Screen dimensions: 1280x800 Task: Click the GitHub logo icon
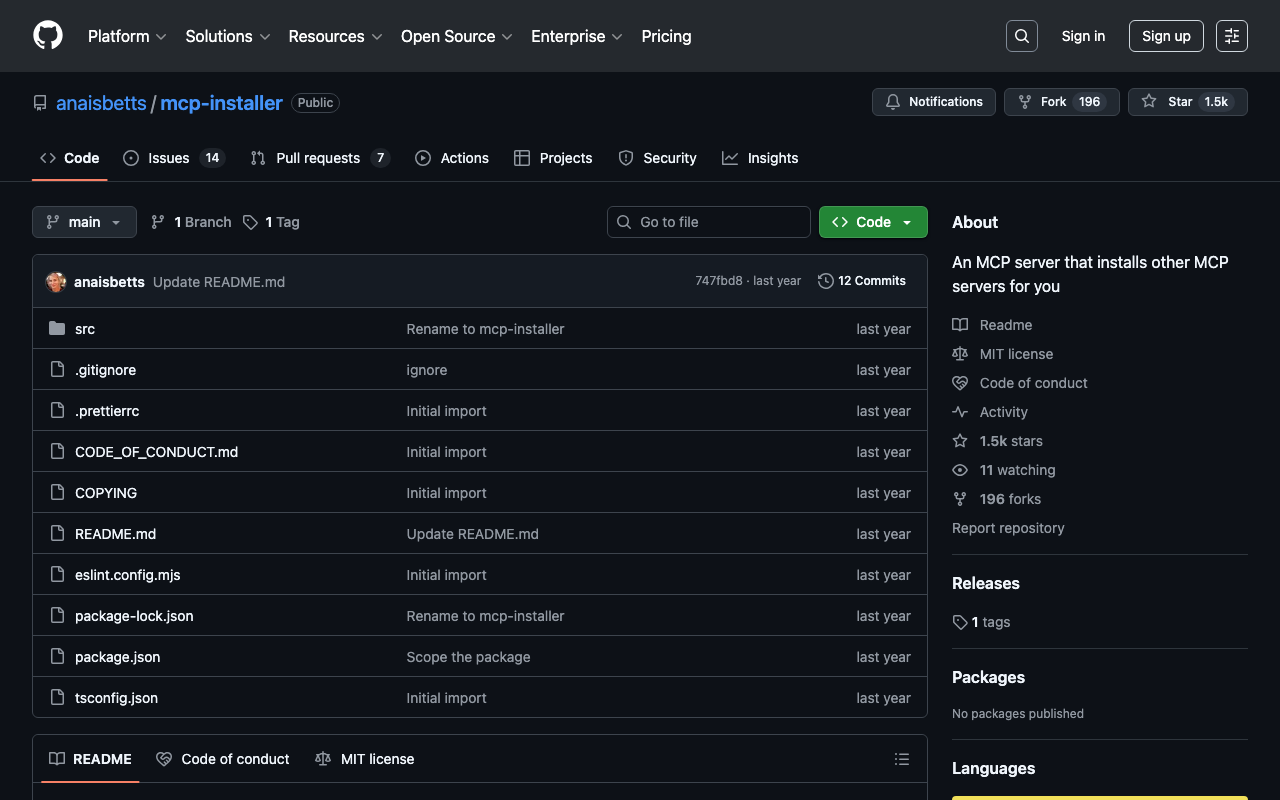[48, 36]
